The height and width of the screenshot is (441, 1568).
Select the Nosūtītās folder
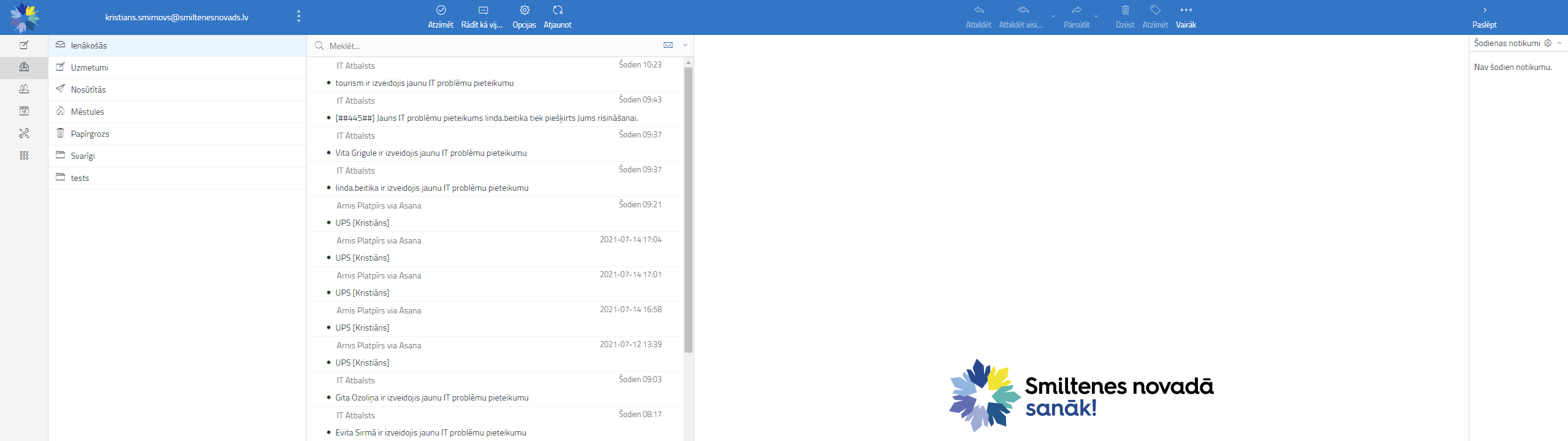click(x=88, y=90)
